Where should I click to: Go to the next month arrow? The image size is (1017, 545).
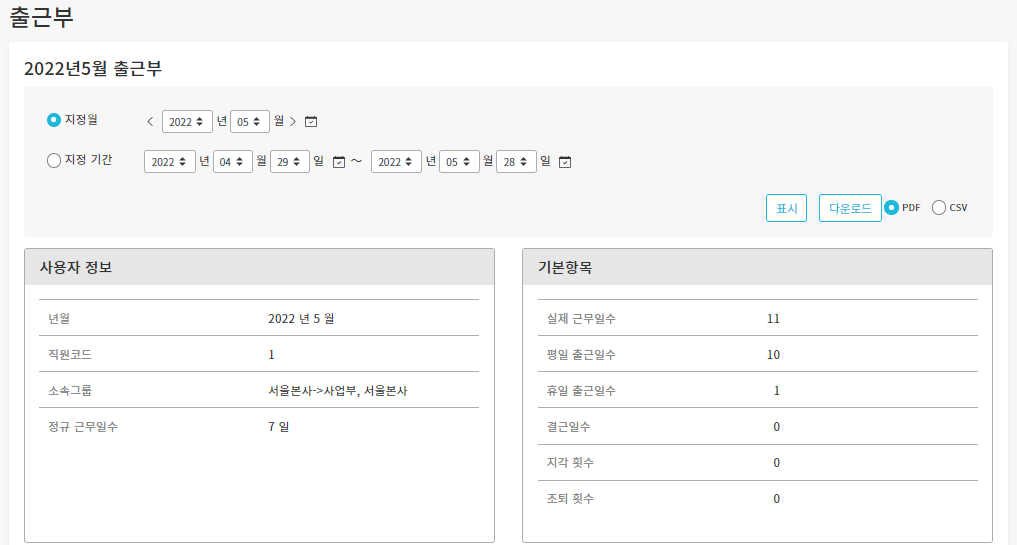point(293,122)
